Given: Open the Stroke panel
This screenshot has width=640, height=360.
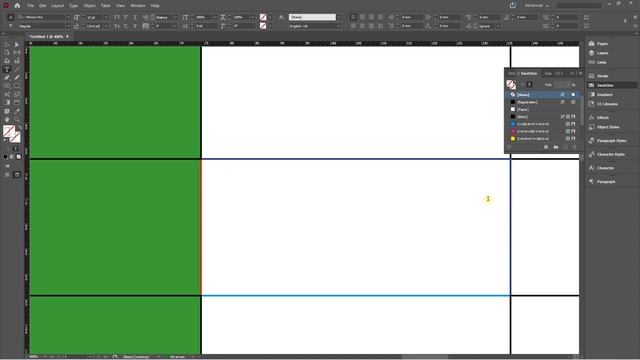Looking at the screenshot, I should click(x=602, y=76).
